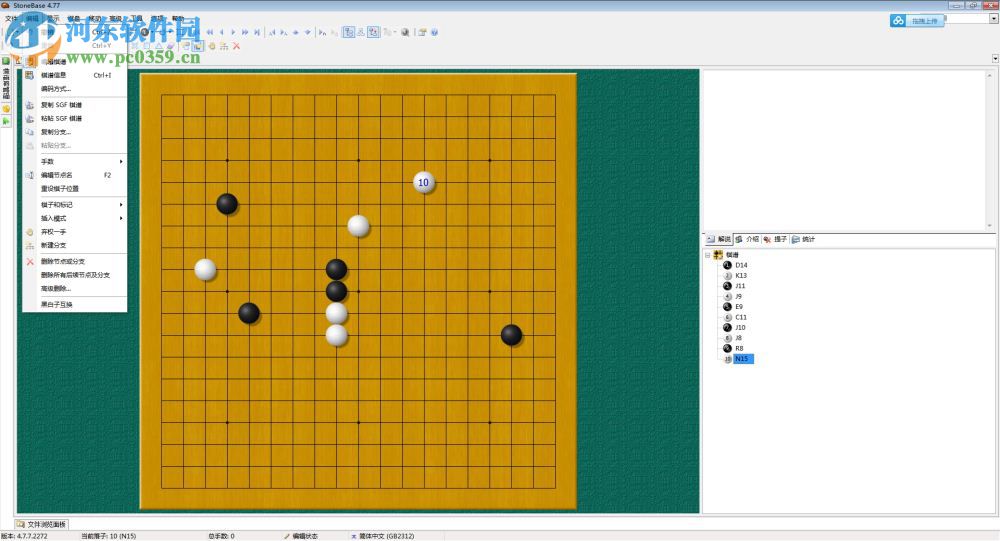
Task: Open the 手数 submenu
Action: (x=75, y=161)
